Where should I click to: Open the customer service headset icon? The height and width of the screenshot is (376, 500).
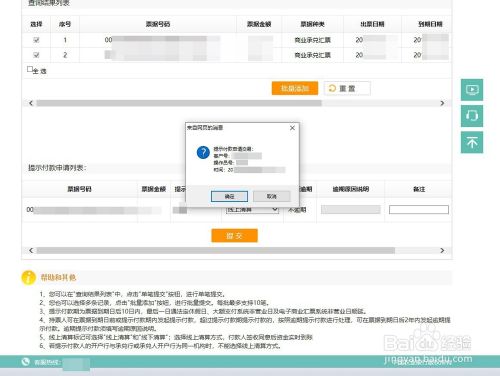(x=472, y=116)
